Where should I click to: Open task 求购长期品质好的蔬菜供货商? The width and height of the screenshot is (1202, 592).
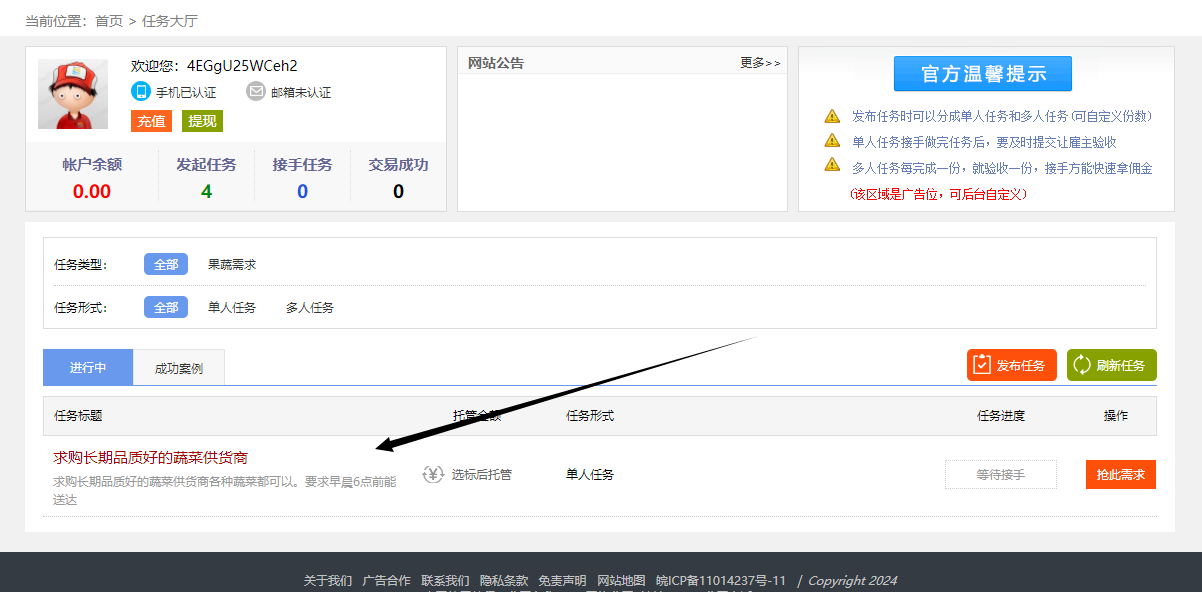click(150, 457)
